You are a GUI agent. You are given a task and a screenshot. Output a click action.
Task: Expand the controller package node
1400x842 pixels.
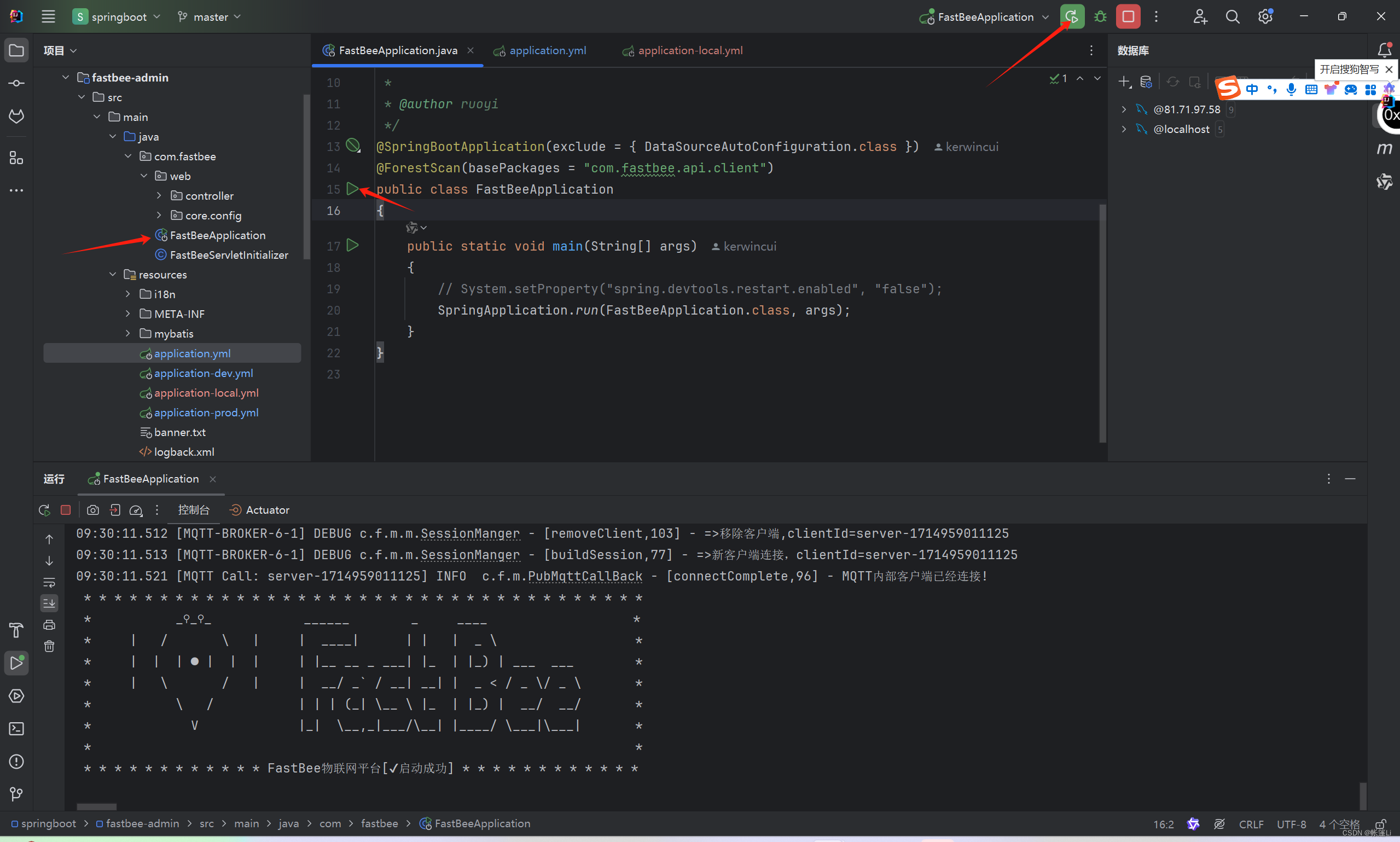159,196
